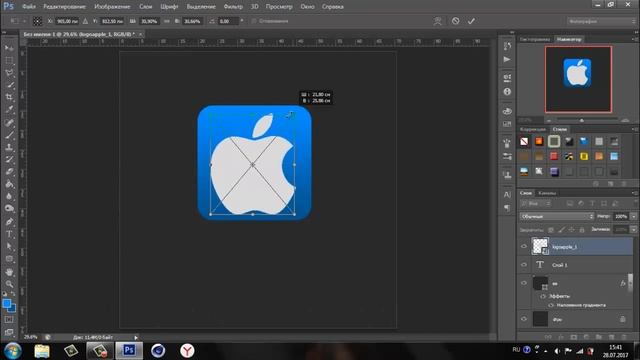Open the Actions panel play icon
Image resolution: width=640 pixels, height=360 pixels.
[507, 60]
